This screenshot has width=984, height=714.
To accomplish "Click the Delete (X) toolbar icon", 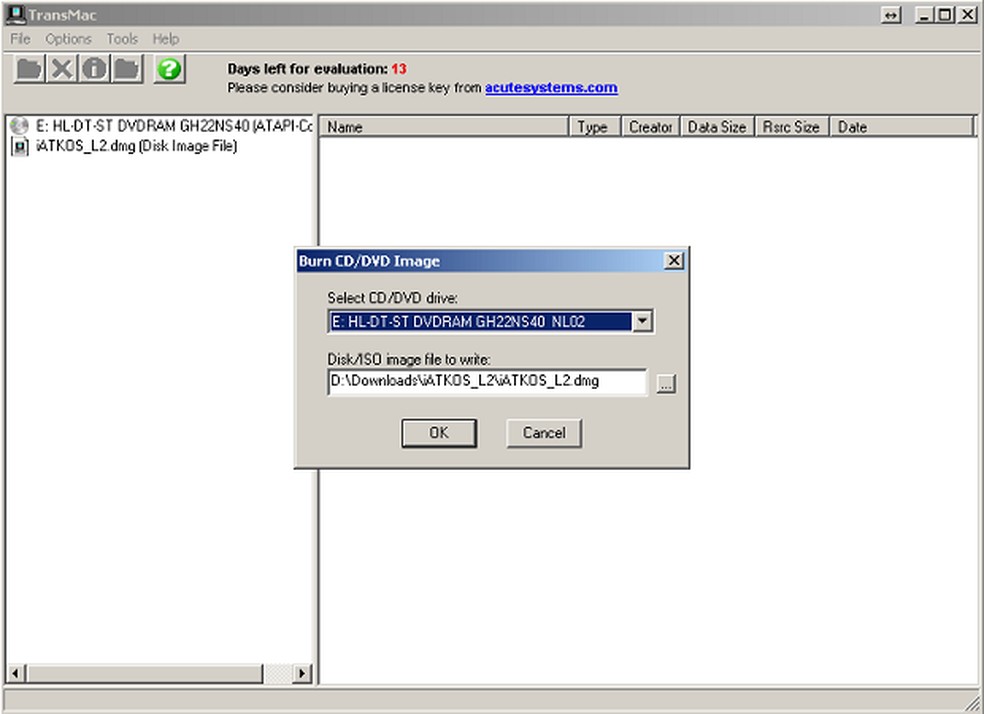I will (62, 68).
